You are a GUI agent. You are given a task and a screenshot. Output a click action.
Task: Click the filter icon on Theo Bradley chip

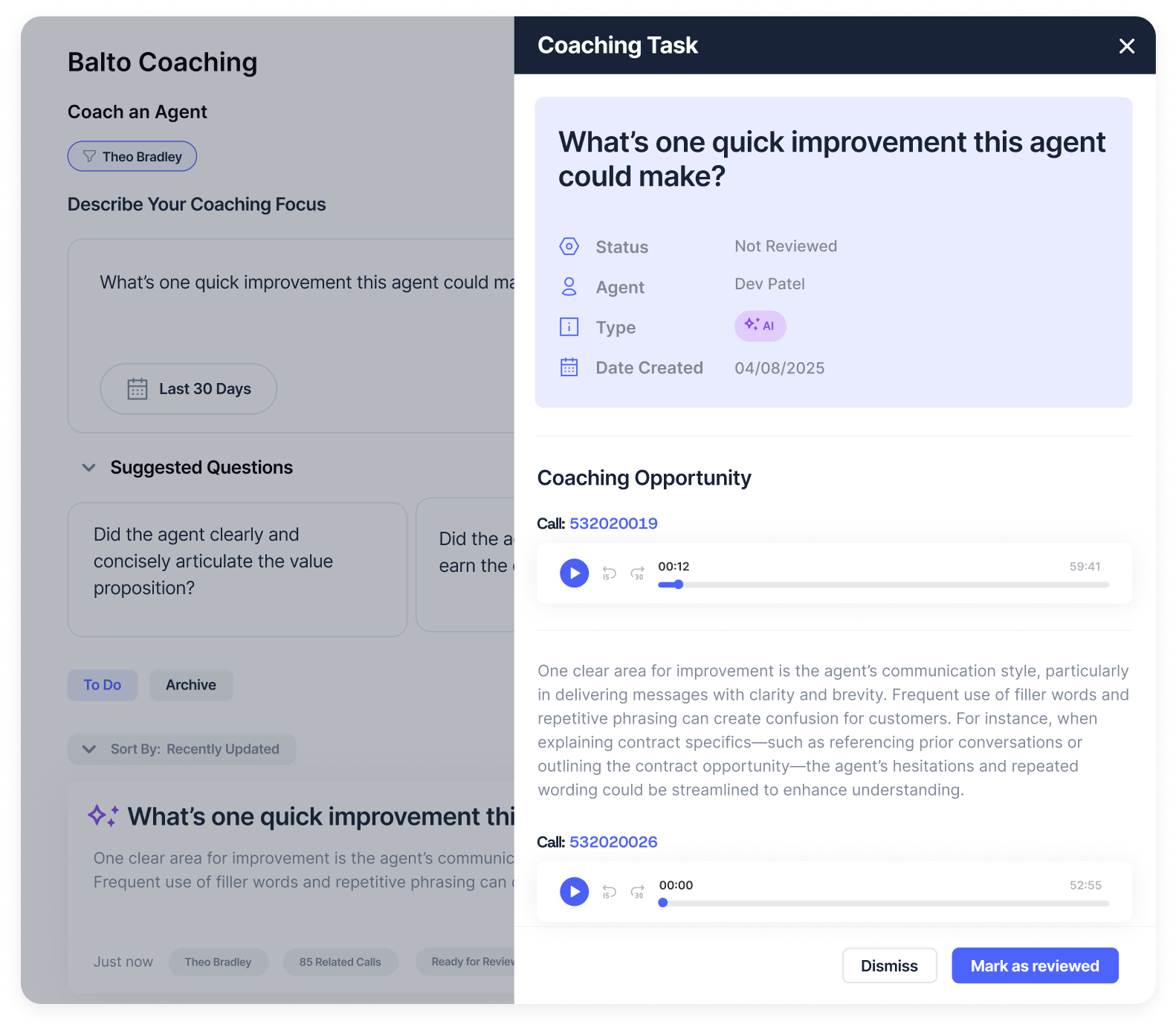[88, 156]
